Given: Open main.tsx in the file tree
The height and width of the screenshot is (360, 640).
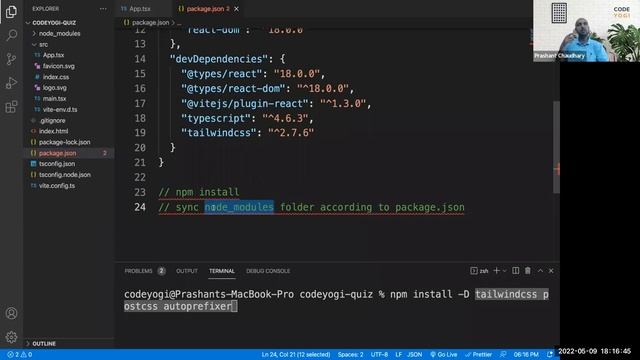Looking at the screenshot, I should [55, 99].
